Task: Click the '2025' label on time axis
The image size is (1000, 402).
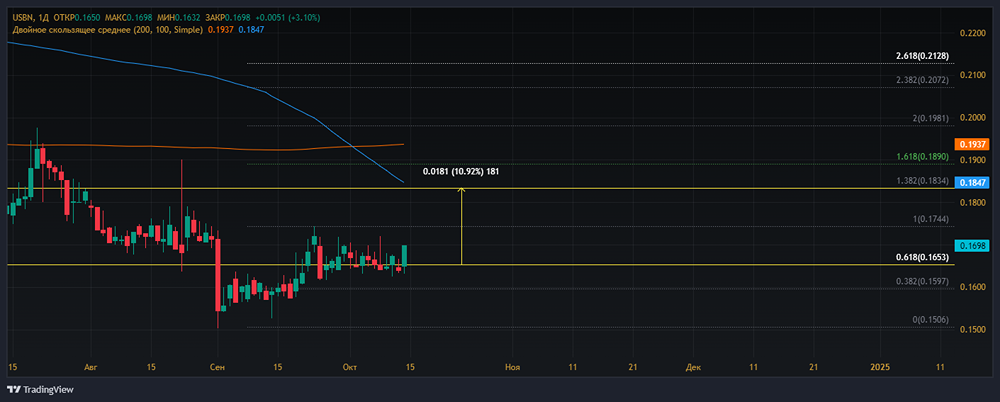Action: click(880, 367)
